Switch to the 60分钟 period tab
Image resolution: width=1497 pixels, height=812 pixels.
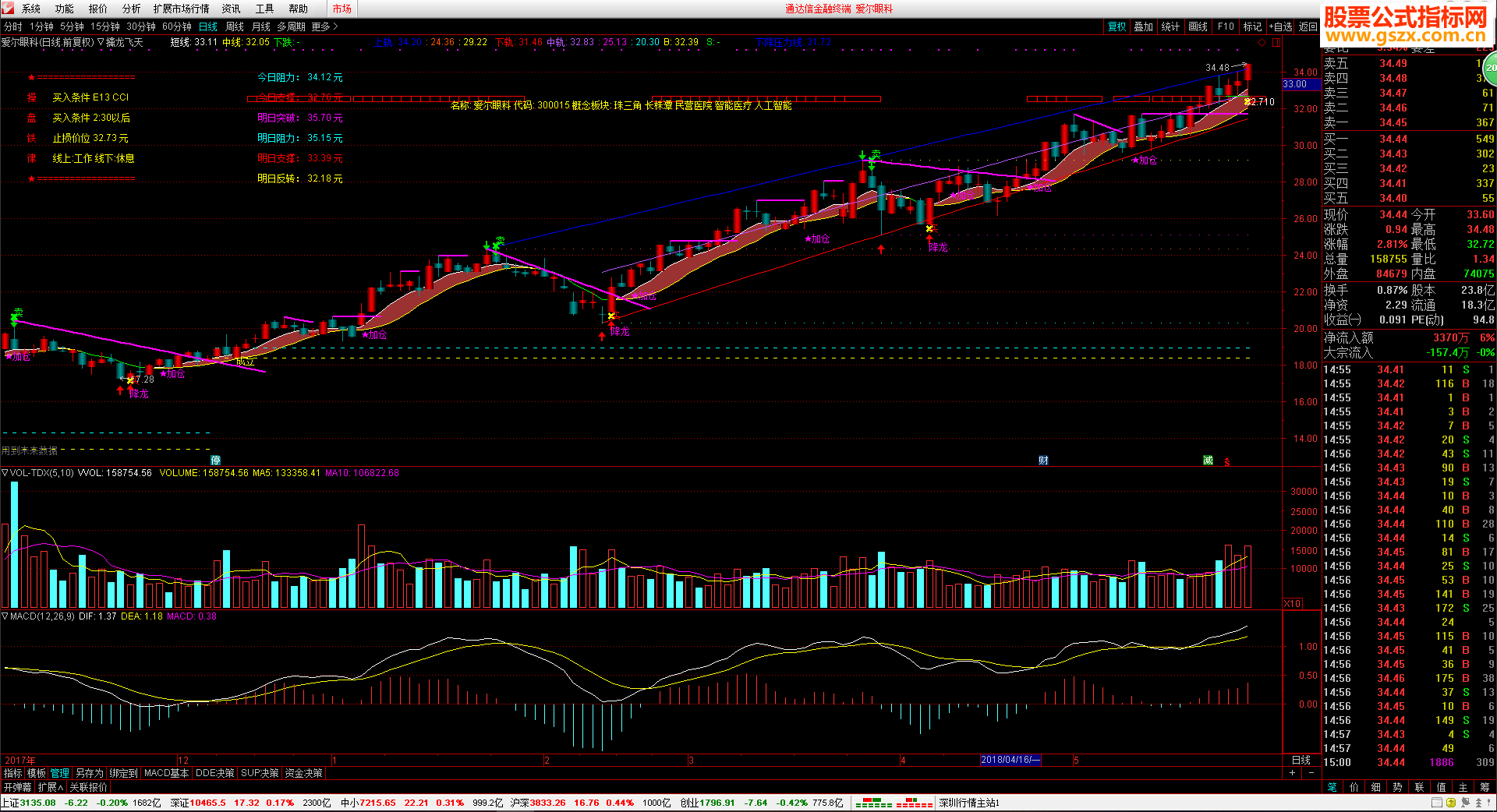coord(177,26)
